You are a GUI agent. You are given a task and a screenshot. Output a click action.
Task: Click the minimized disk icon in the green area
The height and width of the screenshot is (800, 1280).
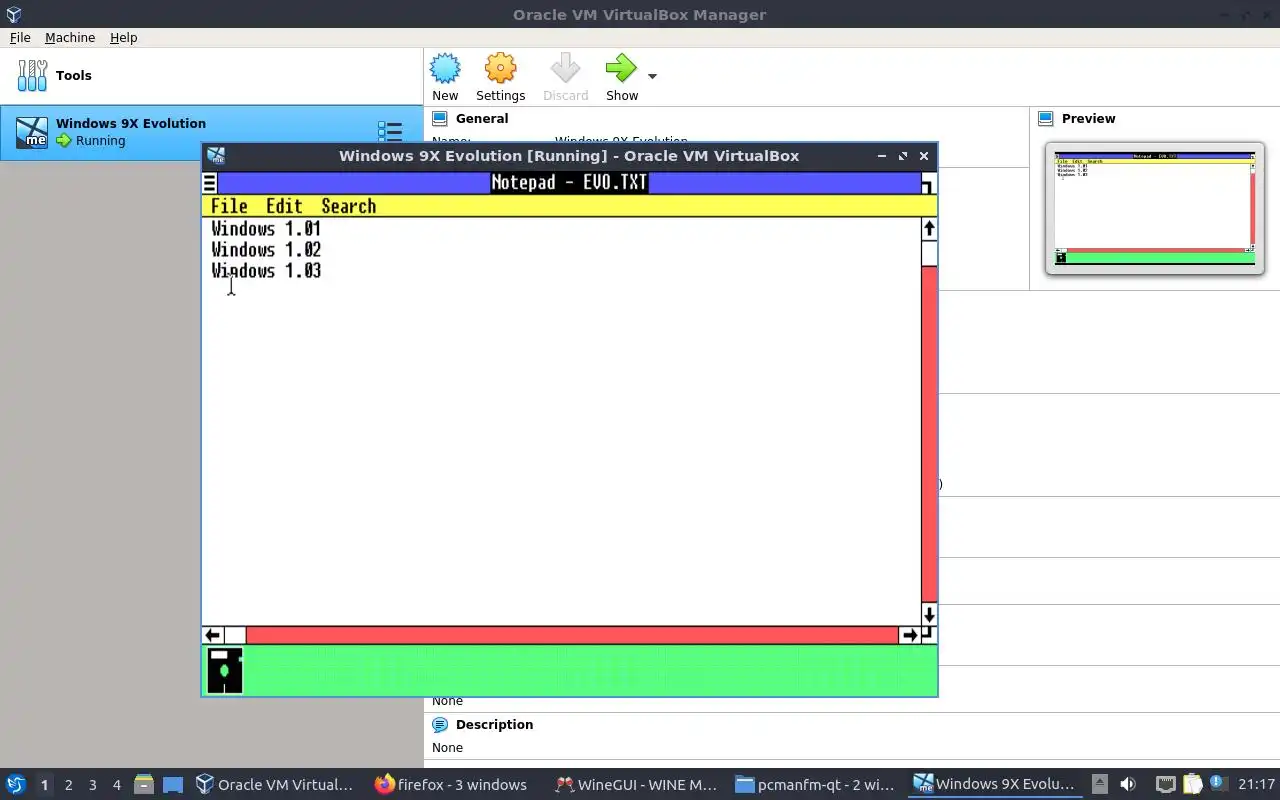224,670
